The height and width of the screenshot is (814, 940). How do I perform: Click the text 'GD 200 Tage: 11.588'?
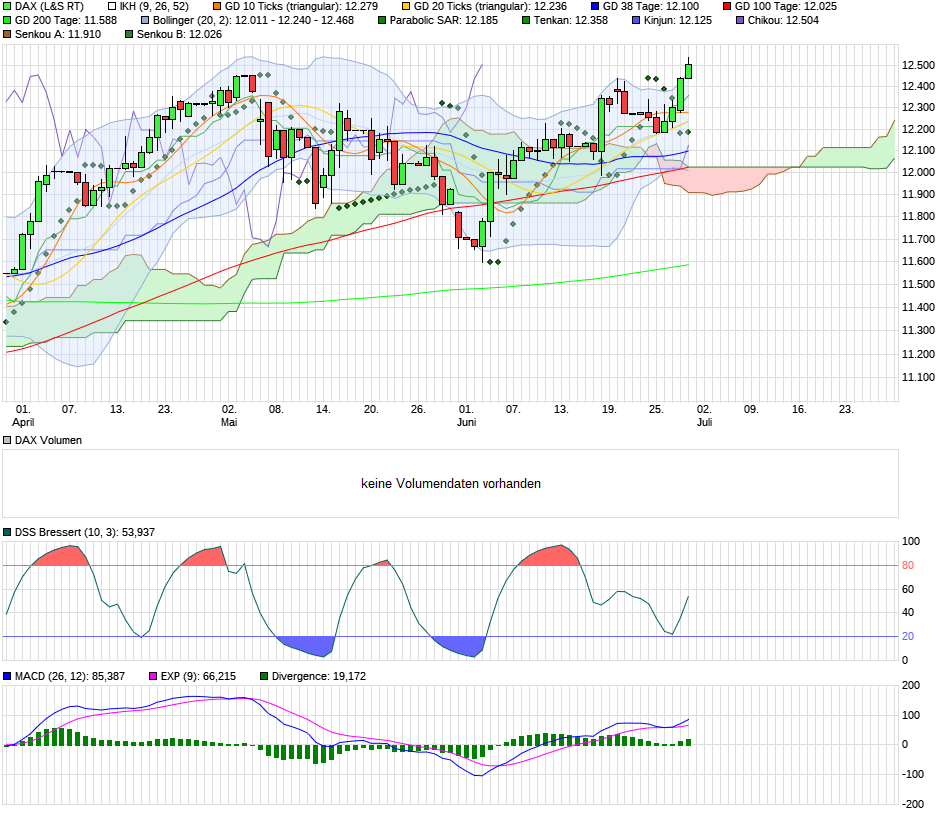[x=66, y=20]
